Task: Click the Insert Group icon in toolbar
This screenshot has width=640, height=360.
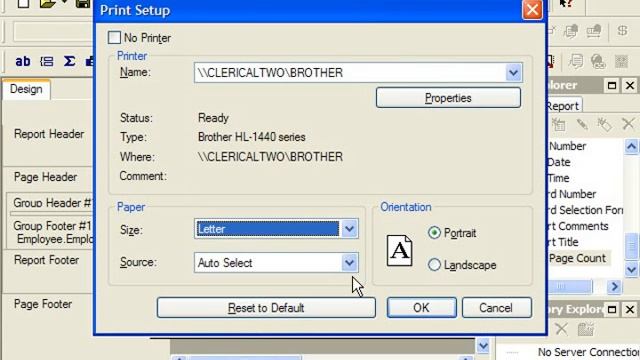Action: [x=47, y=62]
